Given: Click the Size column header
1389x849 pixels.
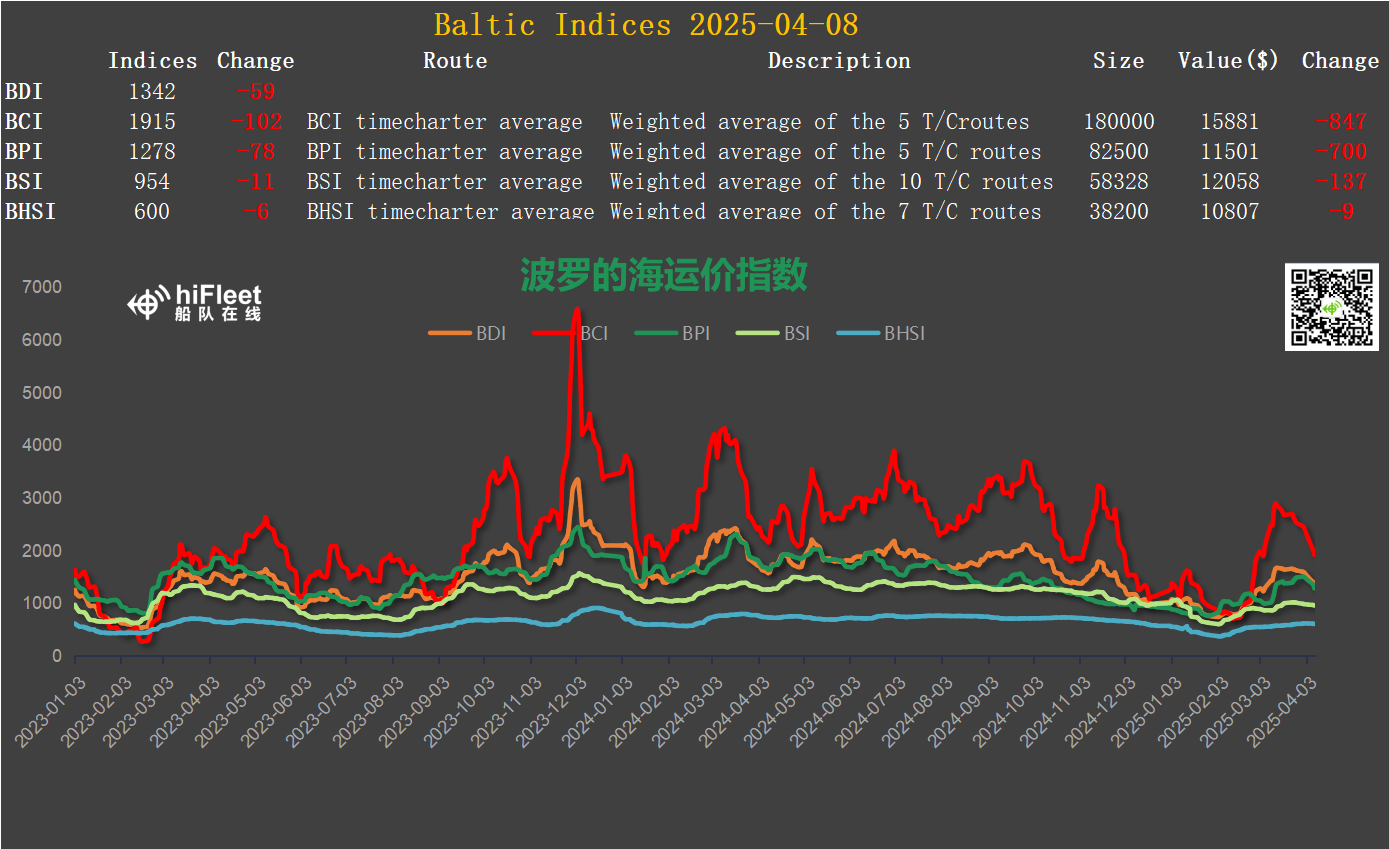Looking at the screenshot, I should pyautogui.click(x=1118, y=61).
